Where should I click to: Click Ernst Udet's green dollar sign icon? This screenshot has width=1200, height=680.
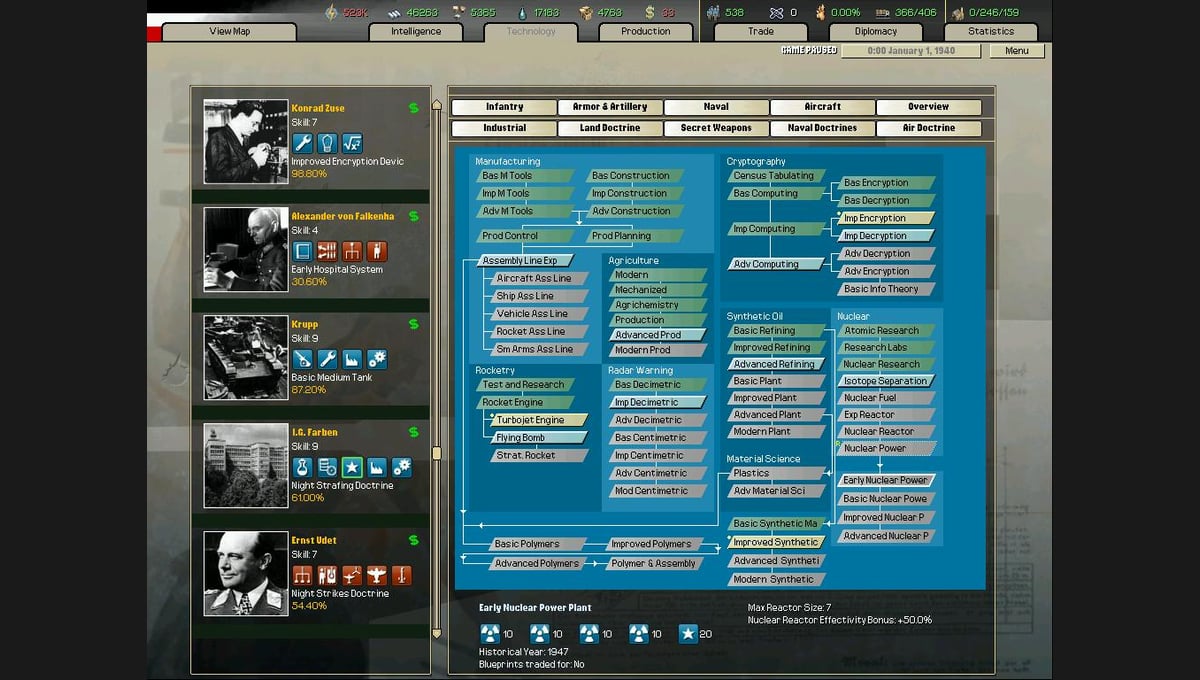click(x=414, y=540)
